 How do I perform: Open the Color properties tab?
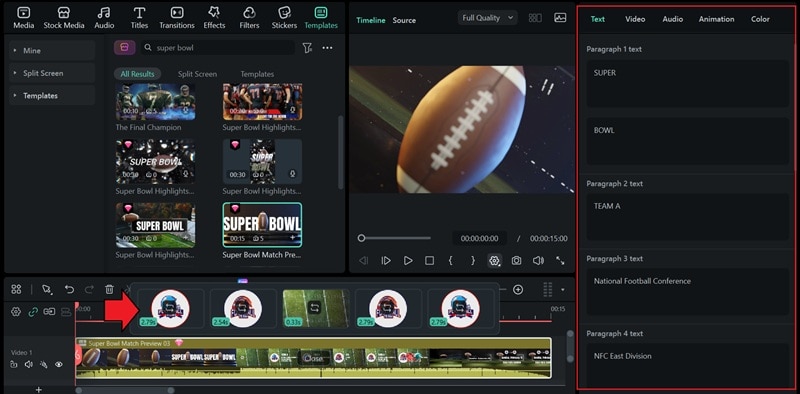click(760, 19)
